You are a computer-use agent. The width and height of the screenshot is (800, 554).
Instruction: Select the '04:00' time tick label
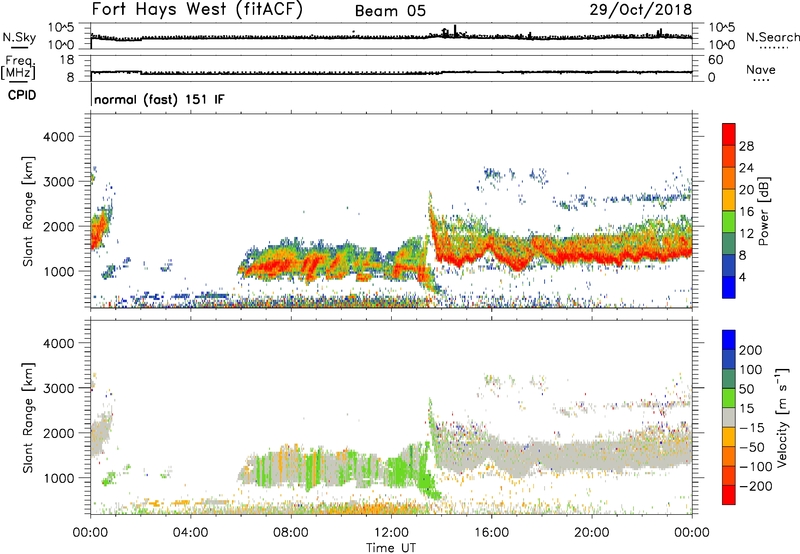click(190, 533)
